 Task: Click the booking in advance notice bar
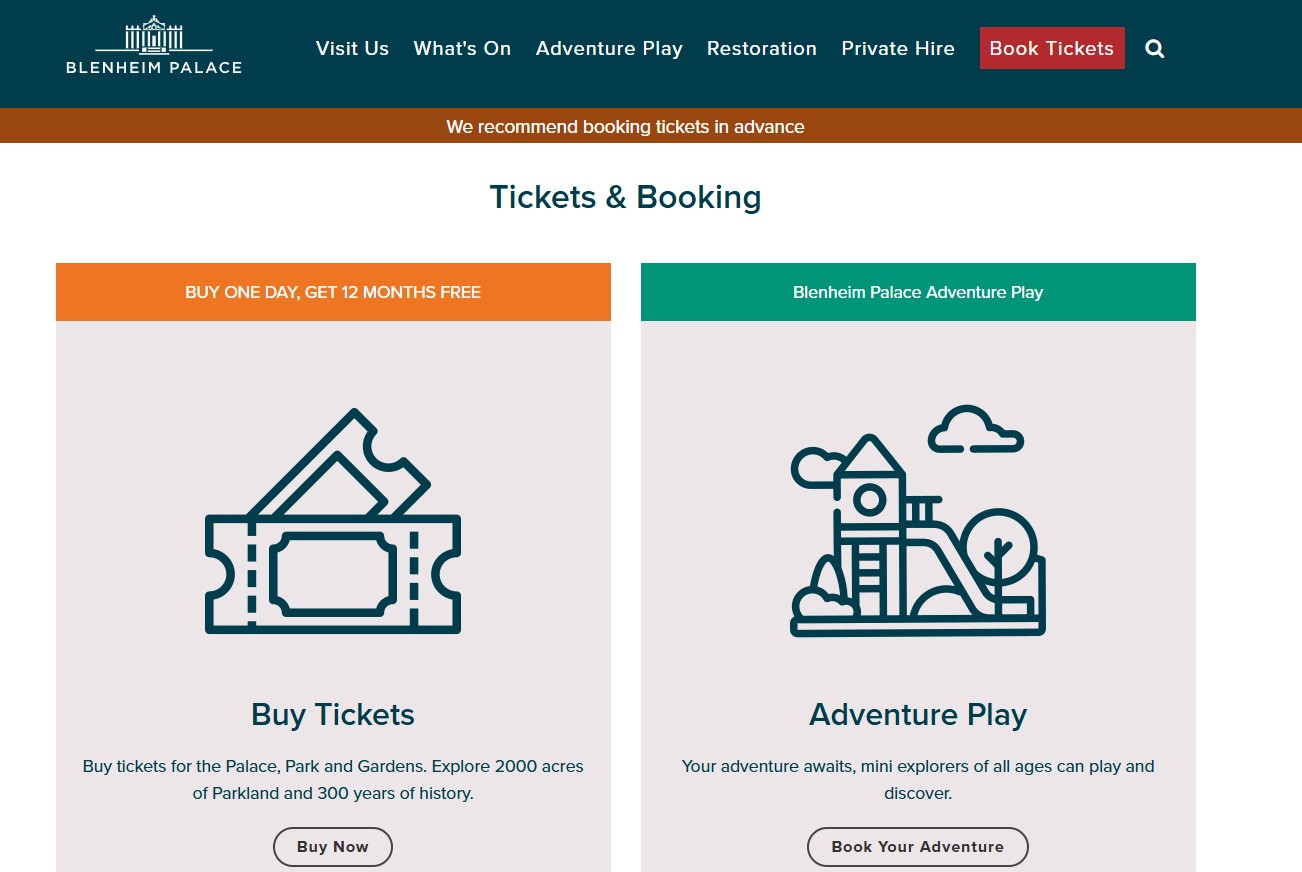[625, 126]
